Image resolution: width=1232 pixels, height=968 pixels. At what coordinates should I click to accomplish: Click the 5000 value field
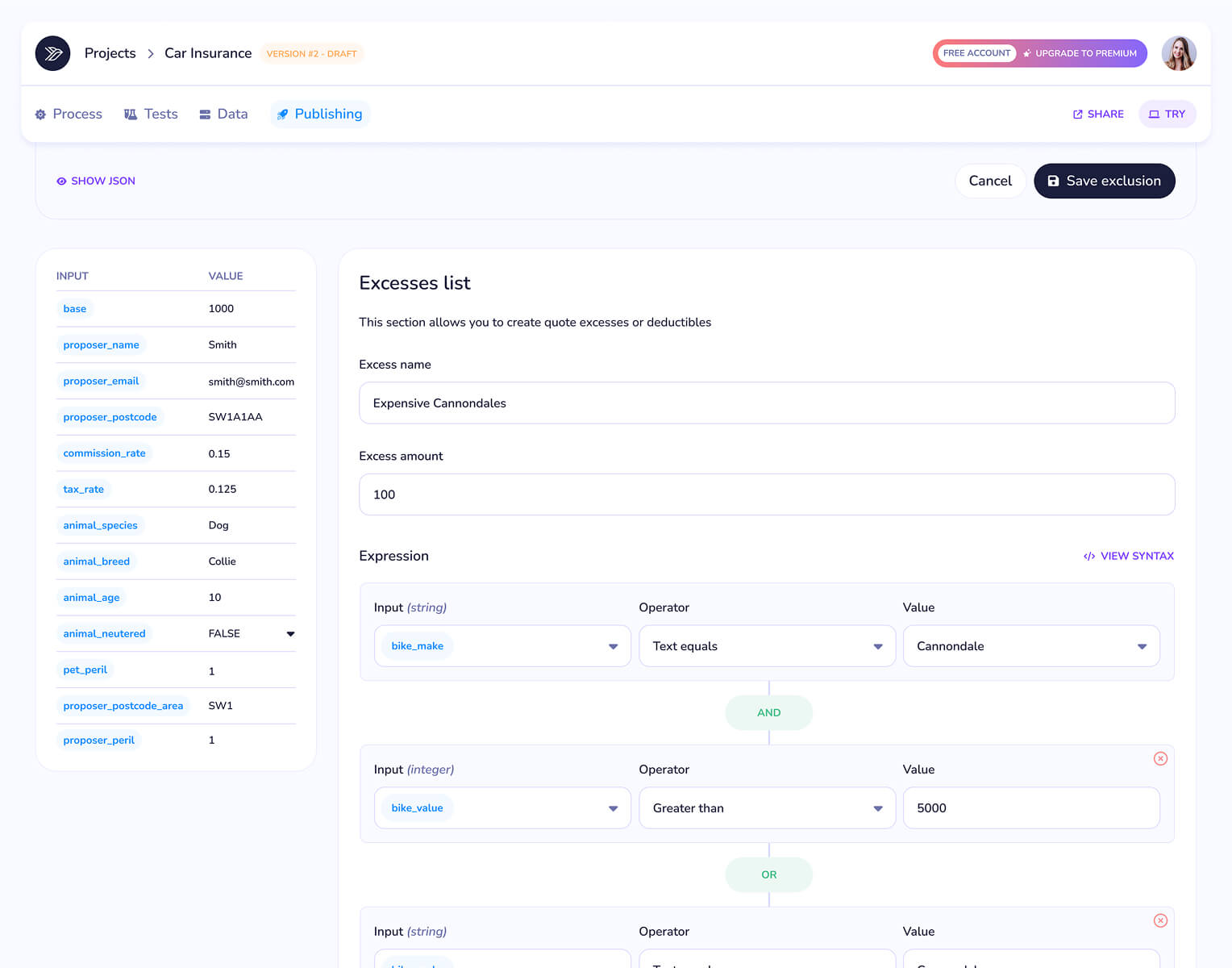(1031, 808)
